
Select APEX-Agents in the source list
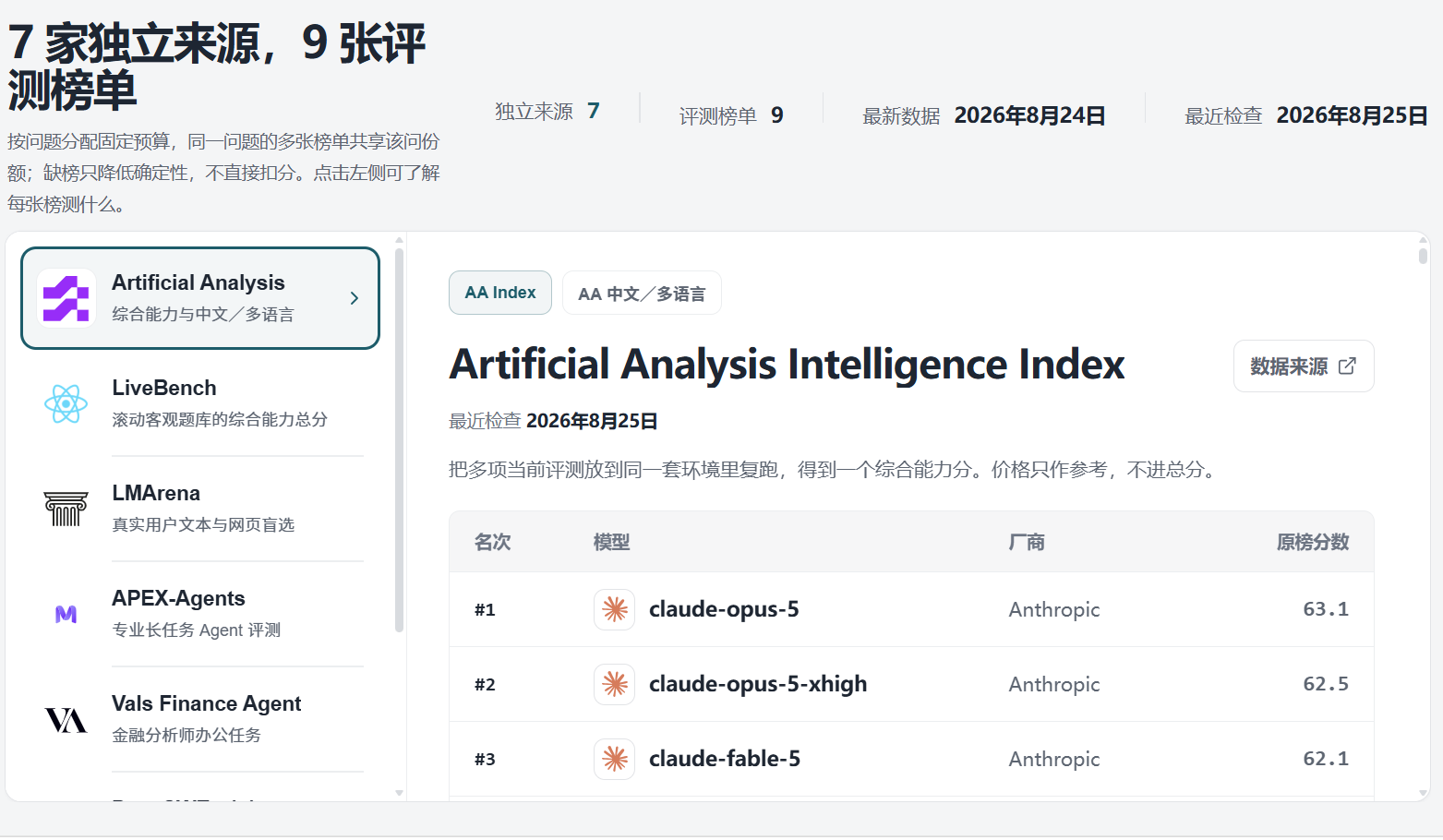[200, 614]
